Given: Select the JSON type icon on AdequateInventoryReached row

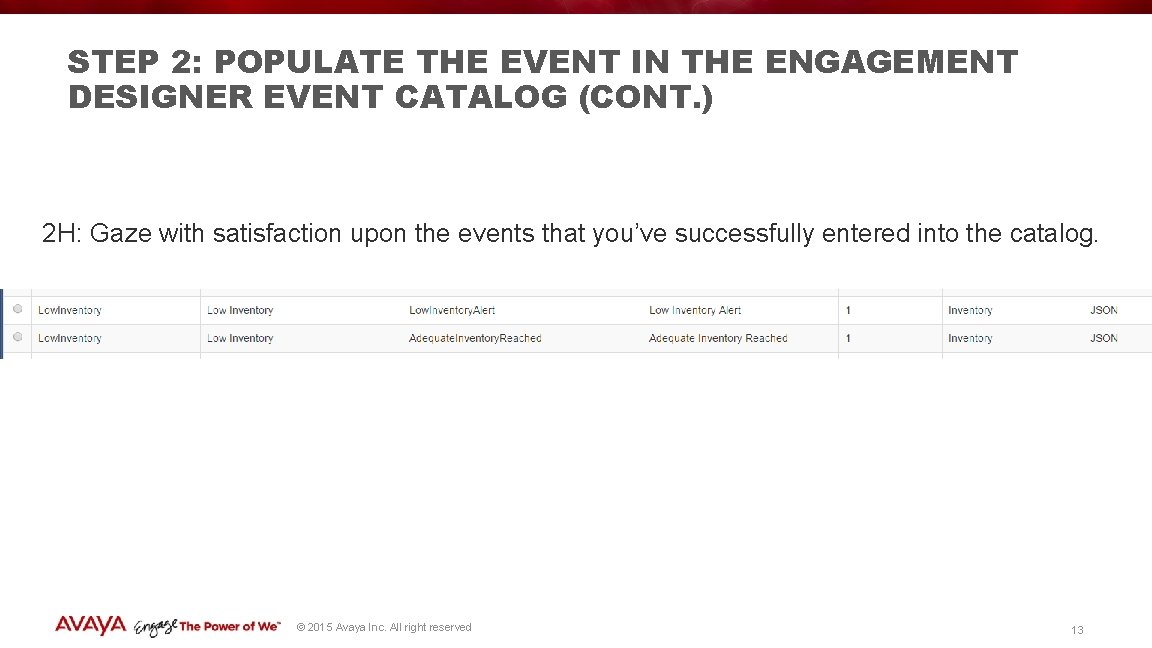Looking at the screenshot, I should click(x=1103, y=338).
